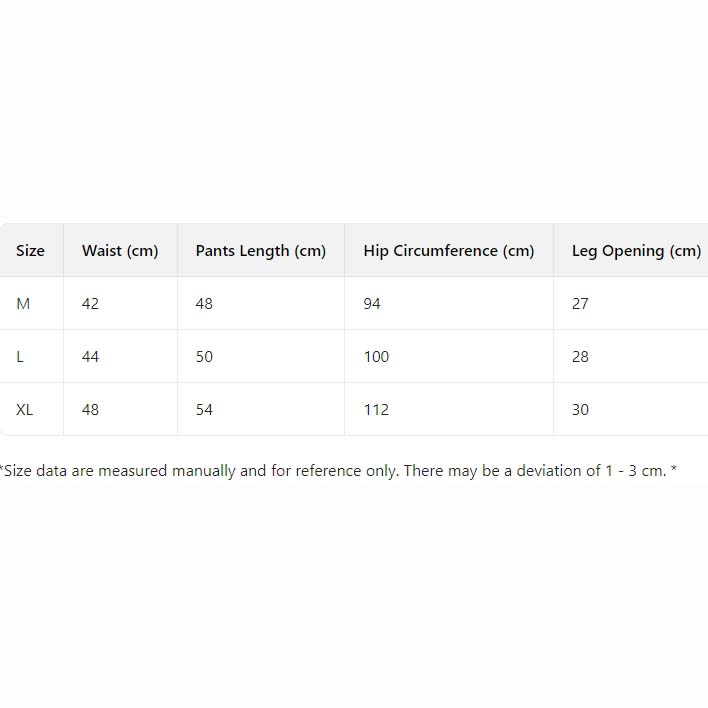Click pants length value 54
This screenshot has width=708, height=708.
tap(204, 410)
